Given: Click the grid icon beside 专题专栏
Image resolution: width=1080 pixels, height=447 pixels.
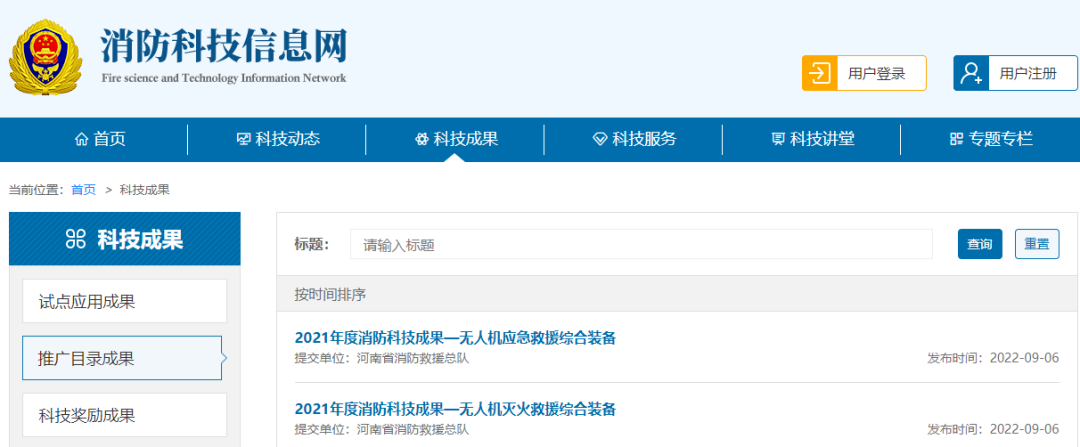Looking at the screenshot, I should (956, 140).
